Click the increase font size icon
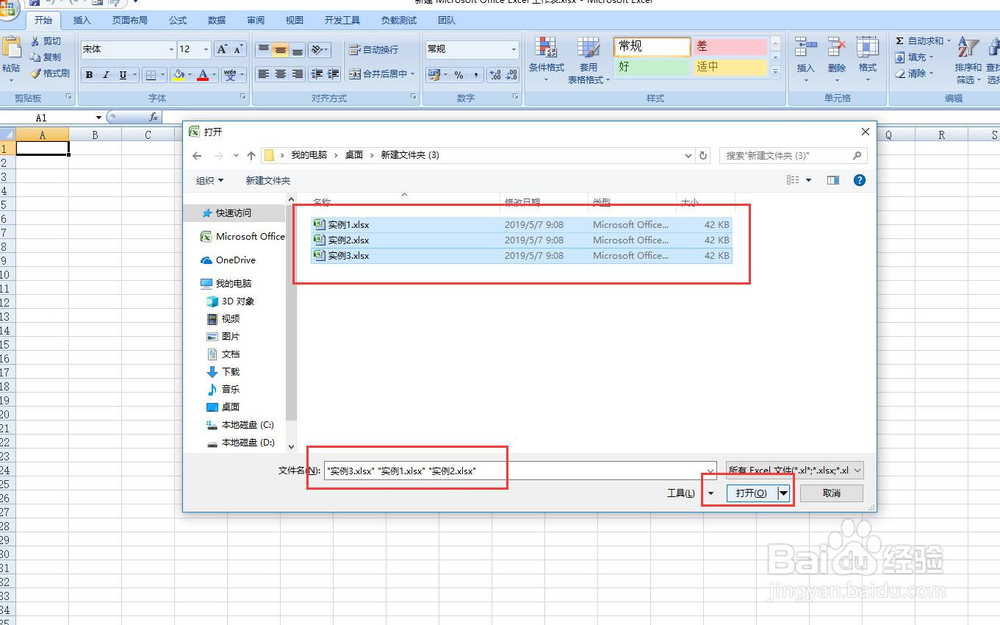1000x625 pixels. pyautogui.click(x=222, y=49)
